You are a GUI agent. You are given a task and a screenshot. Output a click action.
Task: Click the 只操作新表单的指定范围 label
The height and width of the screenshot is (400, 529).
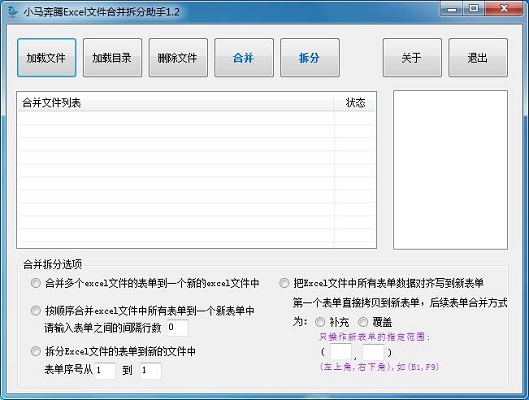pyautogui.click(x=374, y=337)
